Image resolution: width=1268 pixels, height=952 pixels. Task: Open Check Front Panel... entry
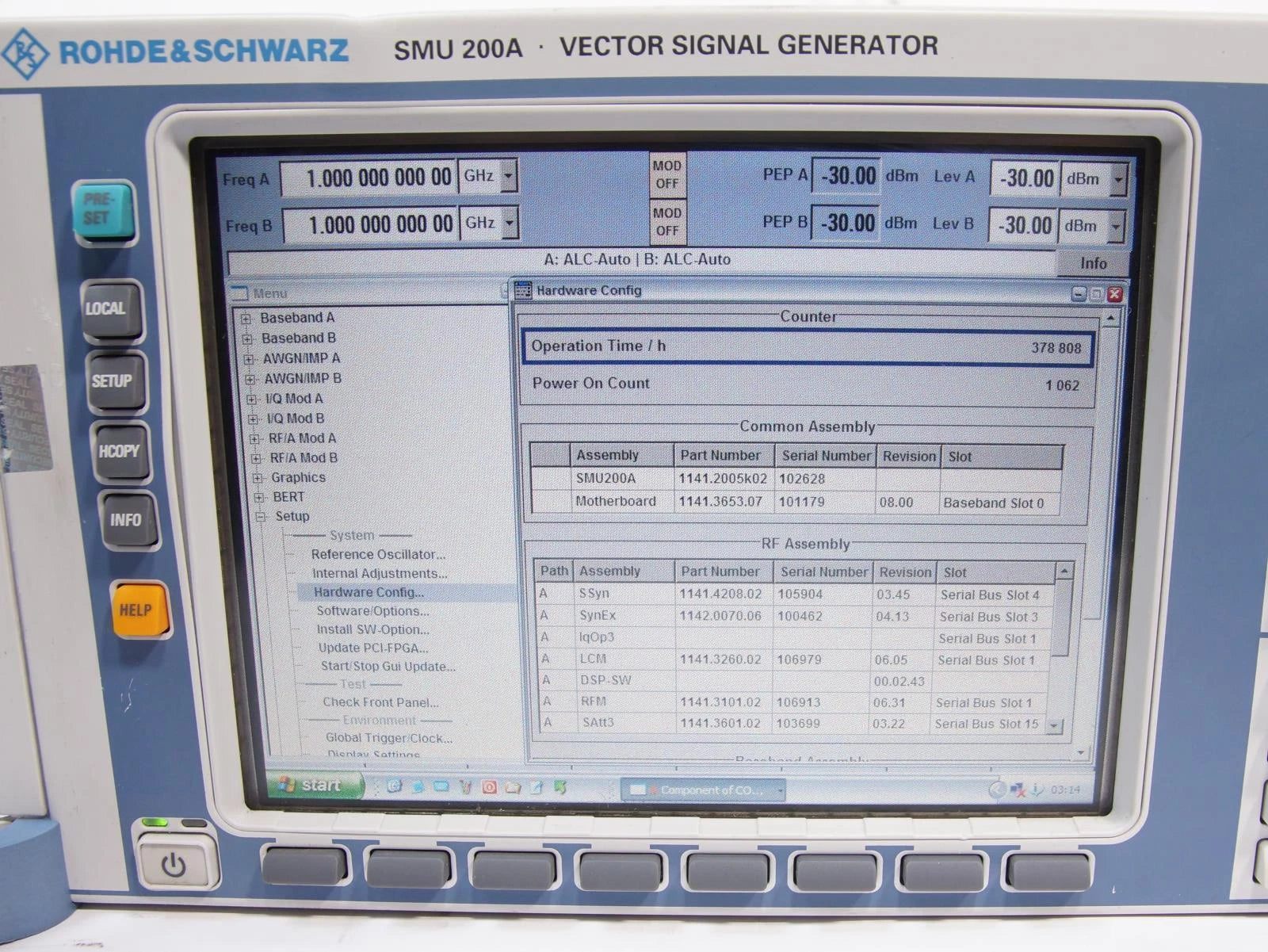click(x=380, y=702)
